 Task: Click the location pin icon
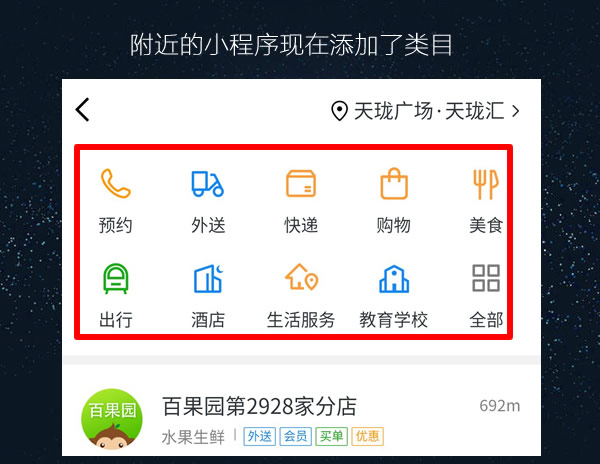pyautogui.click(x=339, y=111)
